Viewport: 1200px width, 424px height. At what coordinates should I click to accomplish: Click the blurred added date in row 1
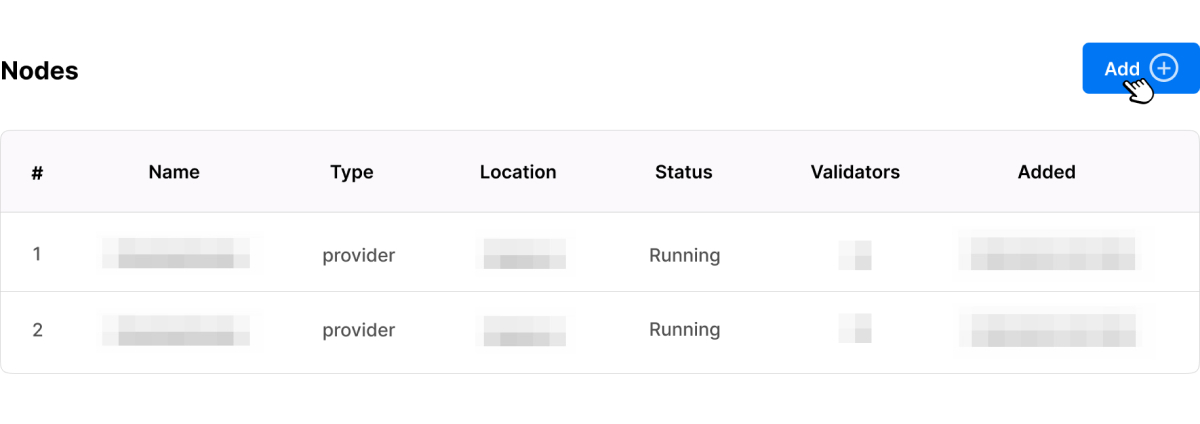pos(1048,254)
